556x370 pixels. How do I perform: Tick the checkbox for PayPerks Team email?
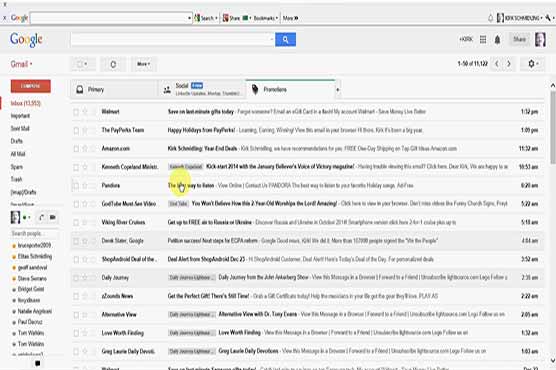pos(76,131)
